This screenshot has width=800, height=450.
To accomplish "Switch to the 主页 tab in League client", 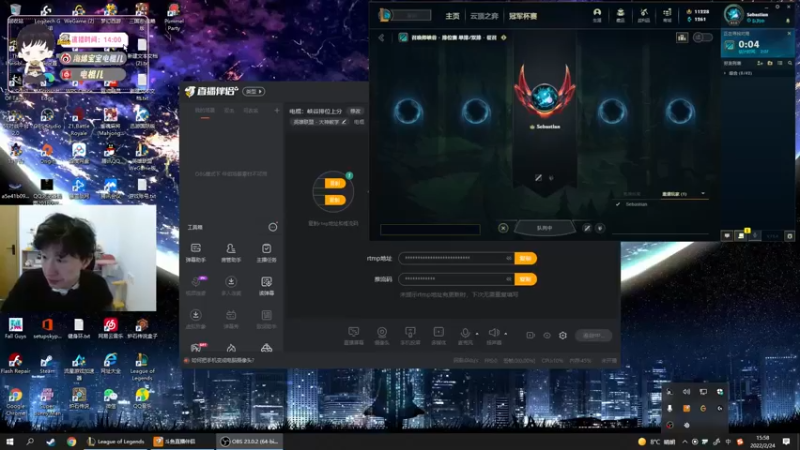I will tap(453, 16).
